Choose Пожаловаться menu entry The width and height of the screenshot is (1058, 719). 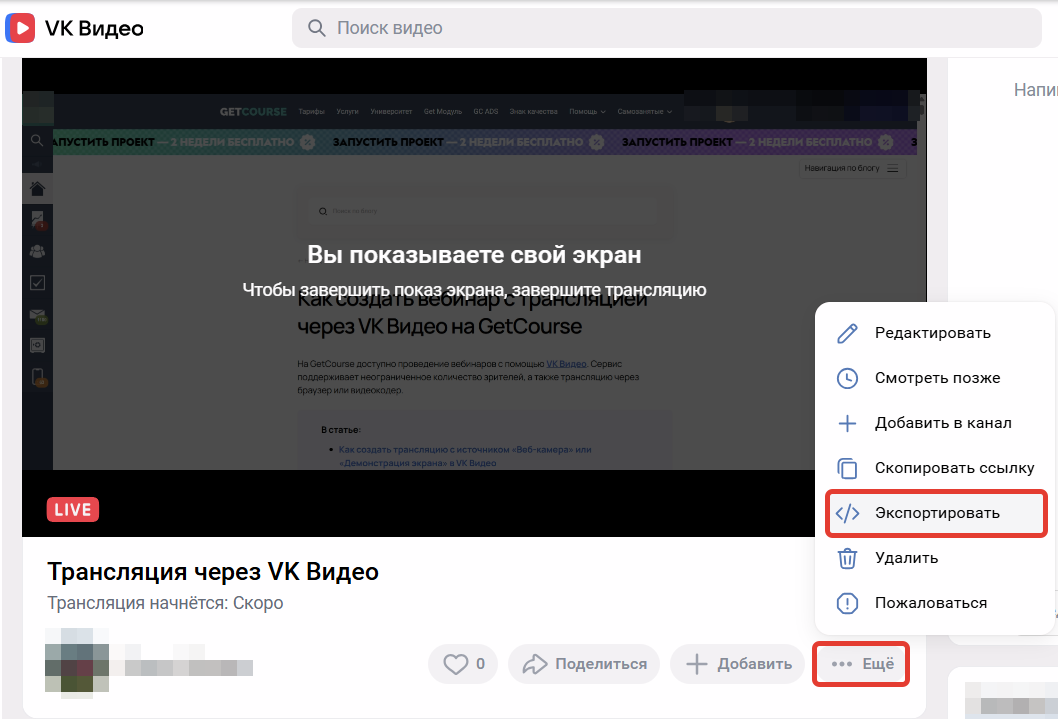[x=935, y=603]
